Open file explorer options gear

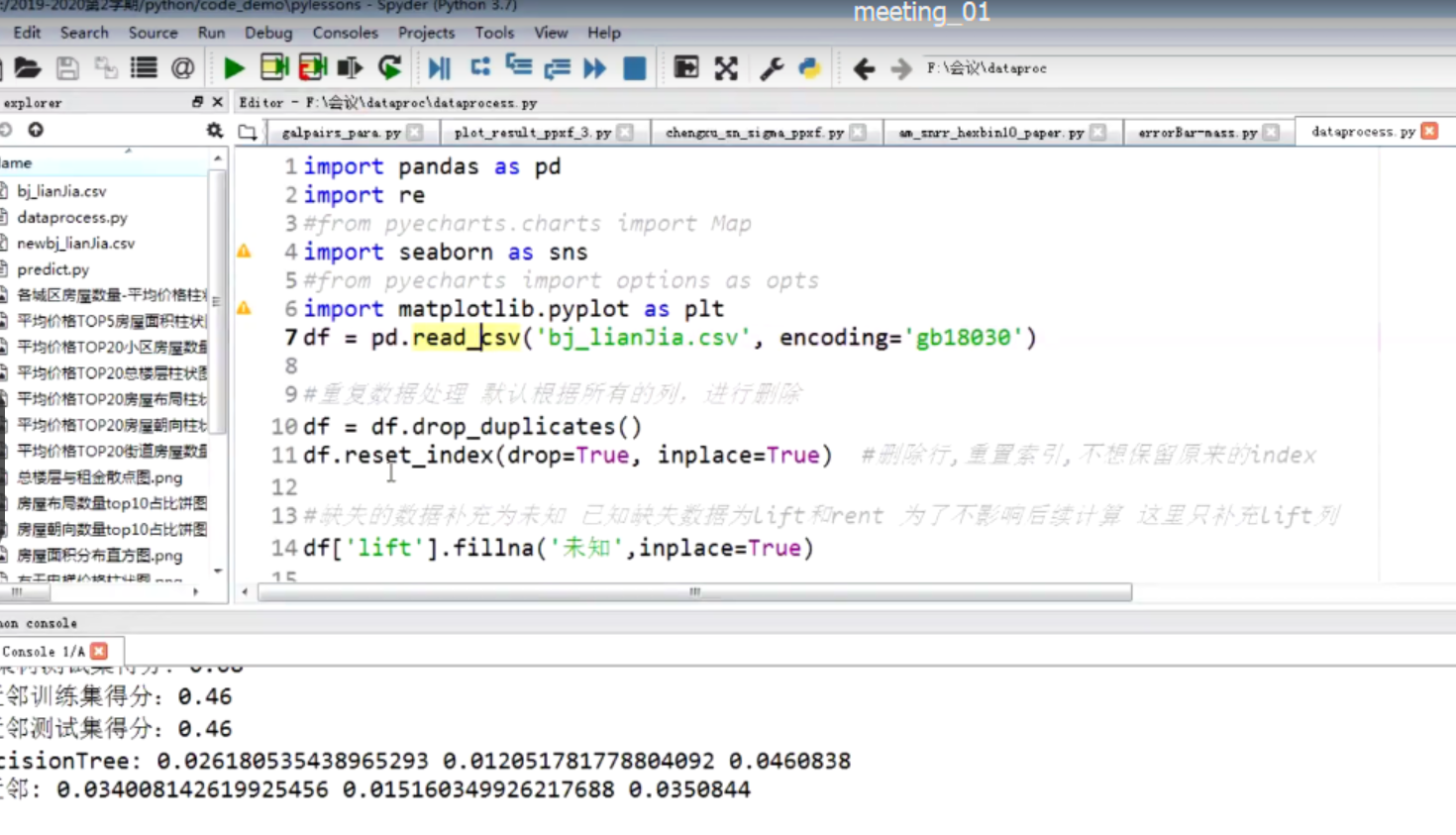214,131
